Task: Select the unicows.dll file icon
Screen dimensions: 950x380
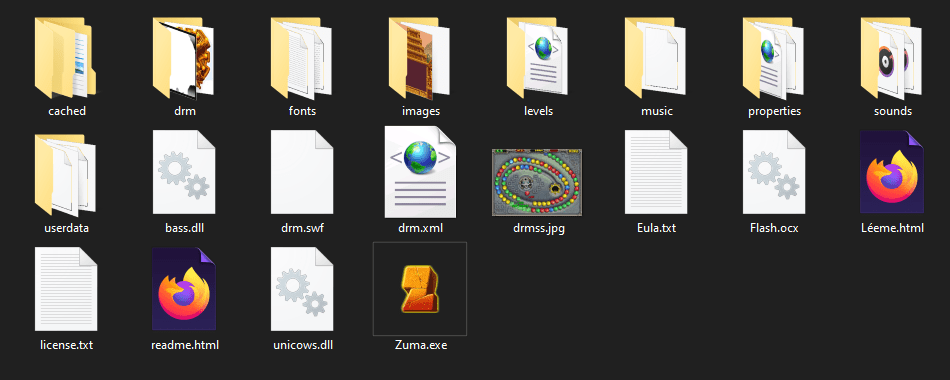Action: [x=302, y=289]
